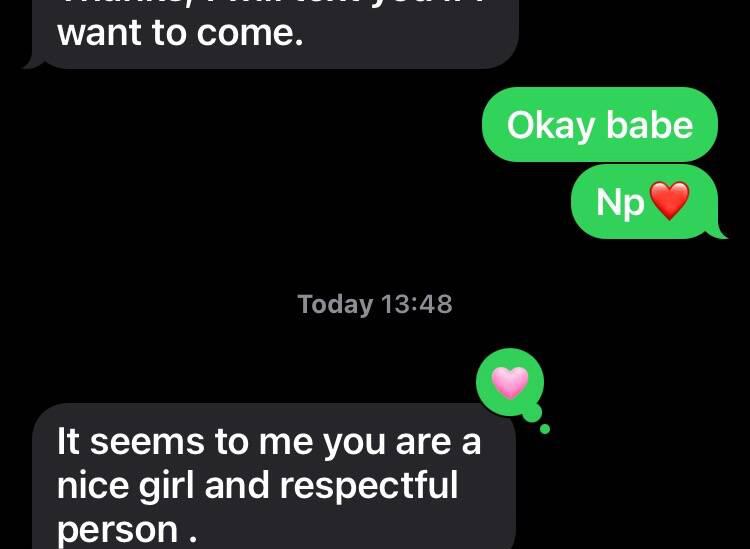
Task: Select the 'Okay babe' green message bubble
Action: (x=600, y=125)
